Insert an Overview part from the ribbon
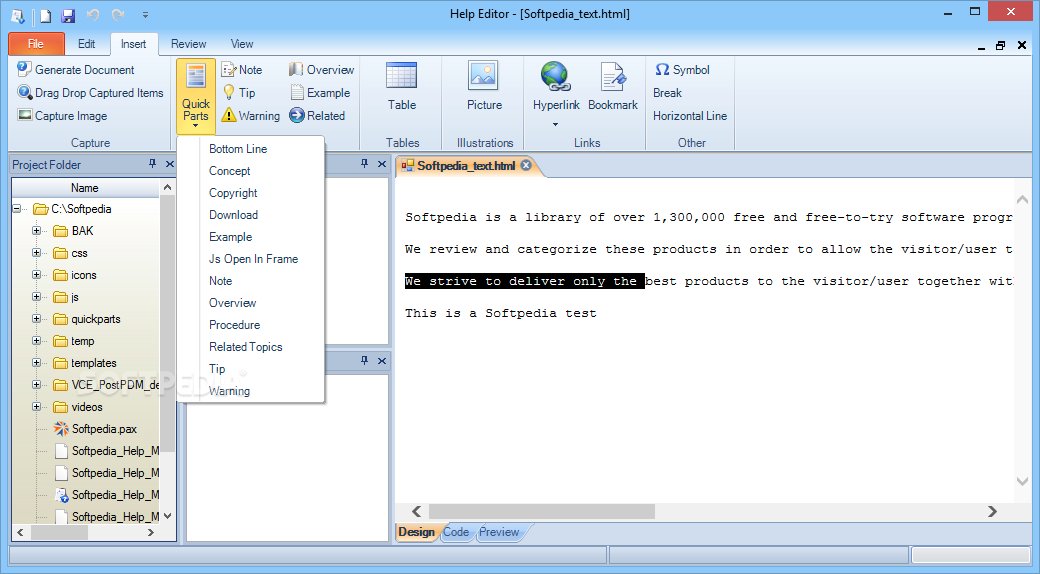Image resolution: width=1040 pixels, height=574 pixels. [321, 70]
